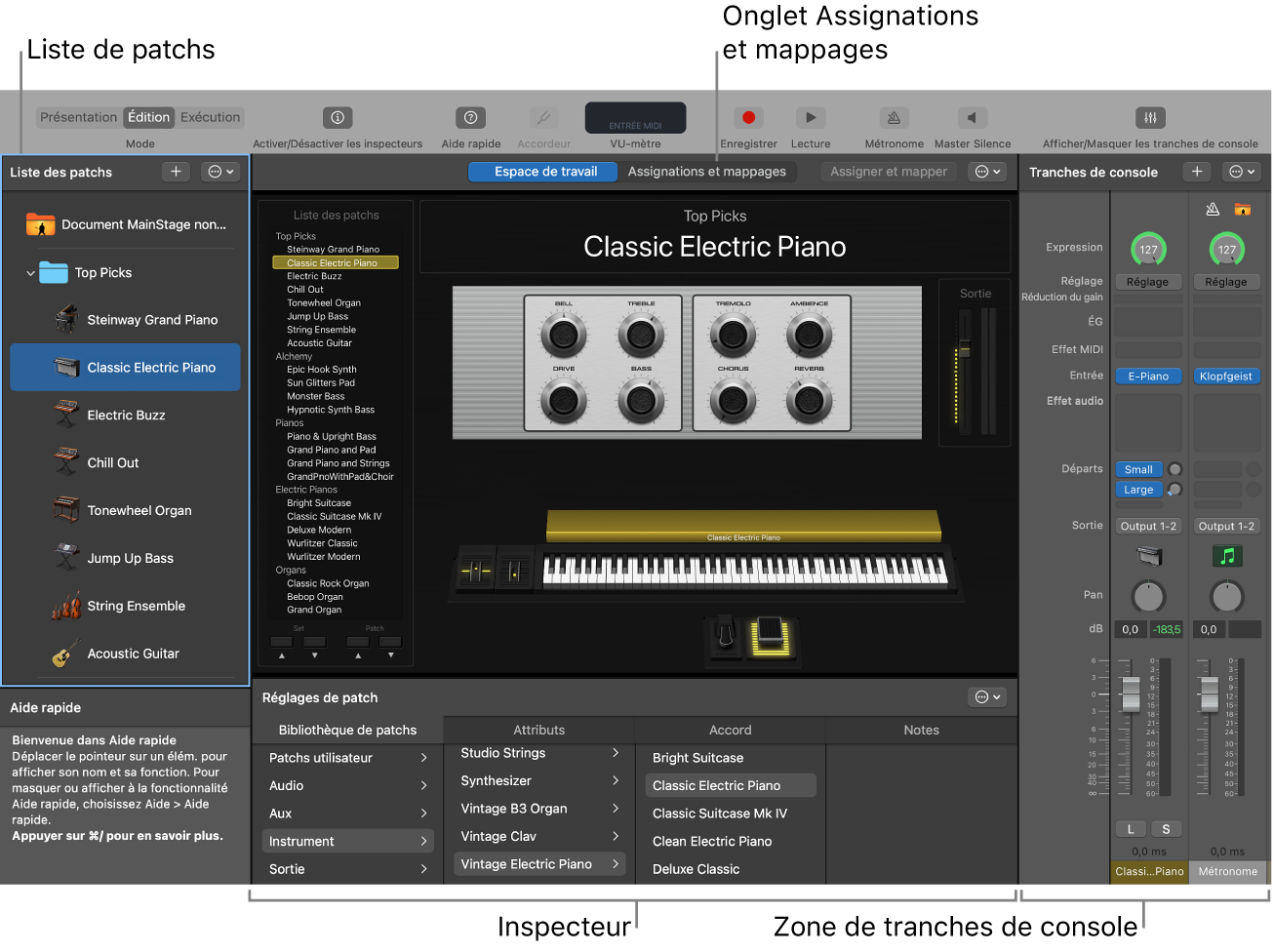Open the patch list action menu
This screenshot has height=952, width=1274.
coord(222,172)
